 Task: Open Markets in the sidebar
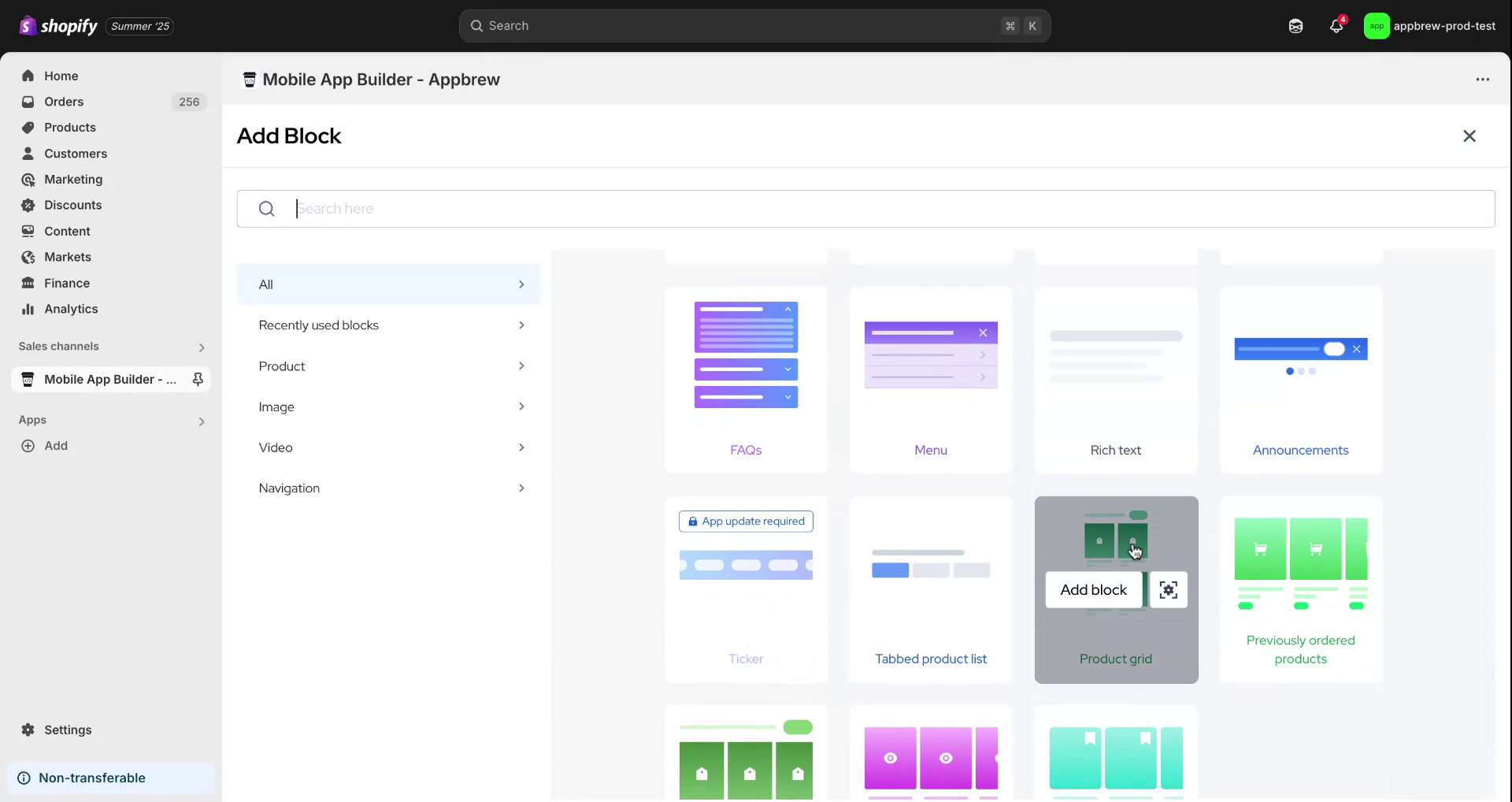point(68,257)
